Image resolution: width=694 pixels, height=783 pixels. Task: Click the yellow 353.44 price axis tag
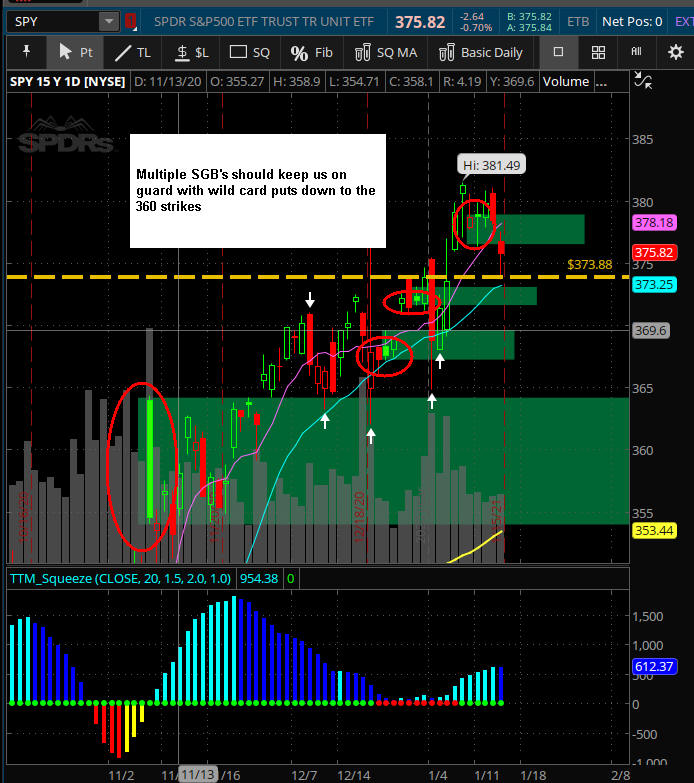[654, 530]
